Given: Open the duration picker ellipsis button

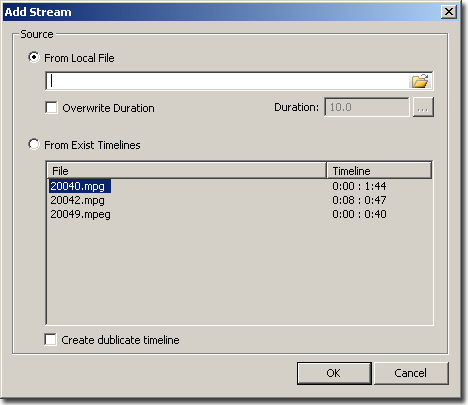Looking at the screenshot, I should point(423,107).
